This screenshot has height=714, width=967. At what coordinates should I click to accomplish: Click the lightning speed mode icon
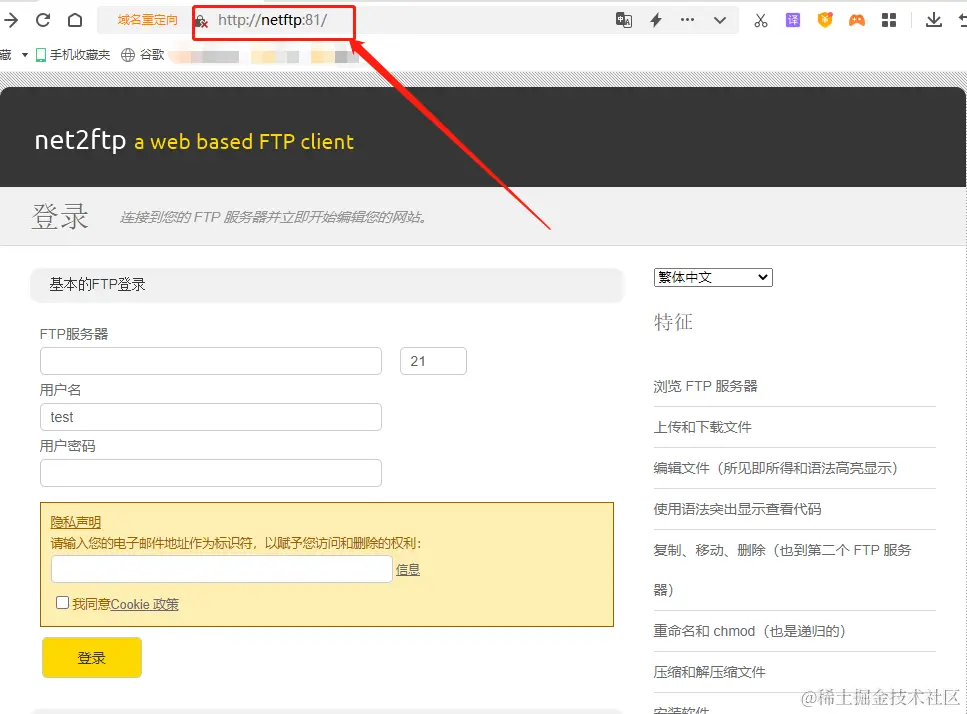coord(656,20)
